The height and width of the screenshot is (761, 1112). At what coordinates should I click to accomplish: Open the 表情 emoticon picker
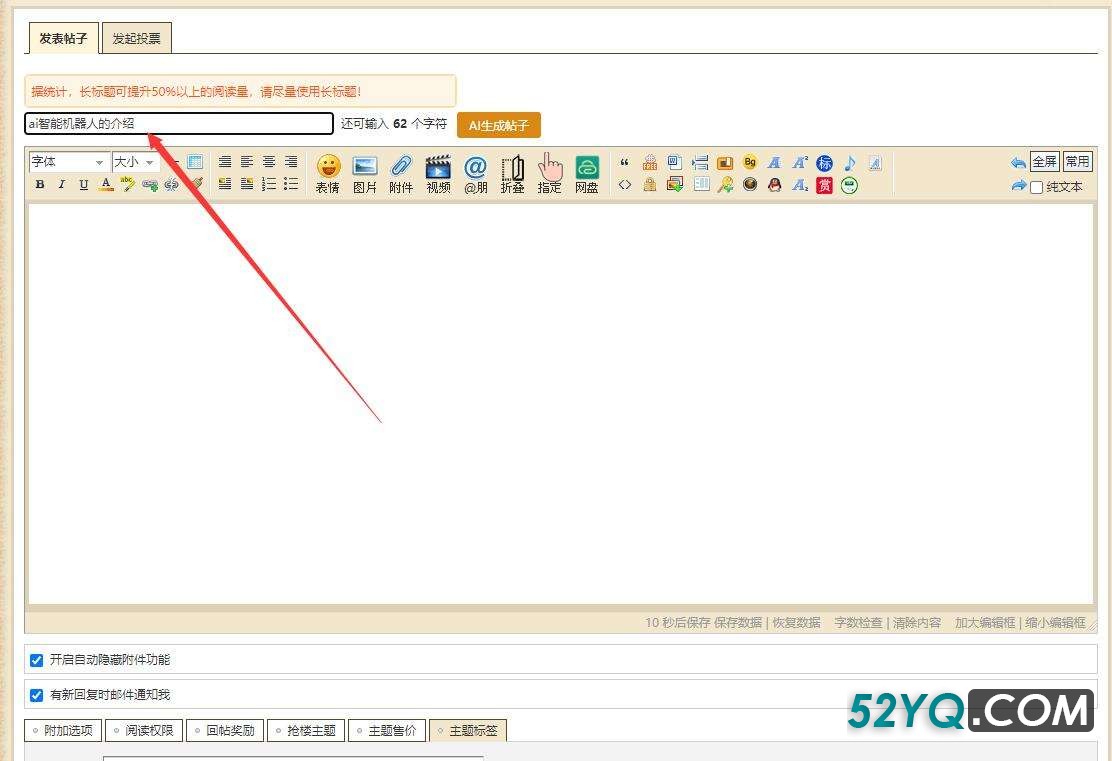[328, 172]
